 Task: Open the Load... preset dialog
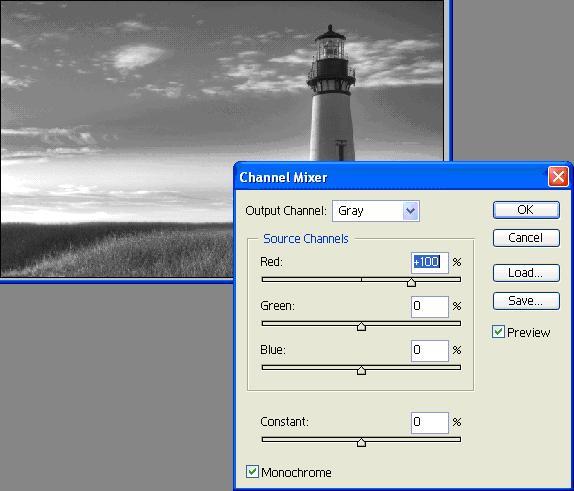click(x=526, y=273)
